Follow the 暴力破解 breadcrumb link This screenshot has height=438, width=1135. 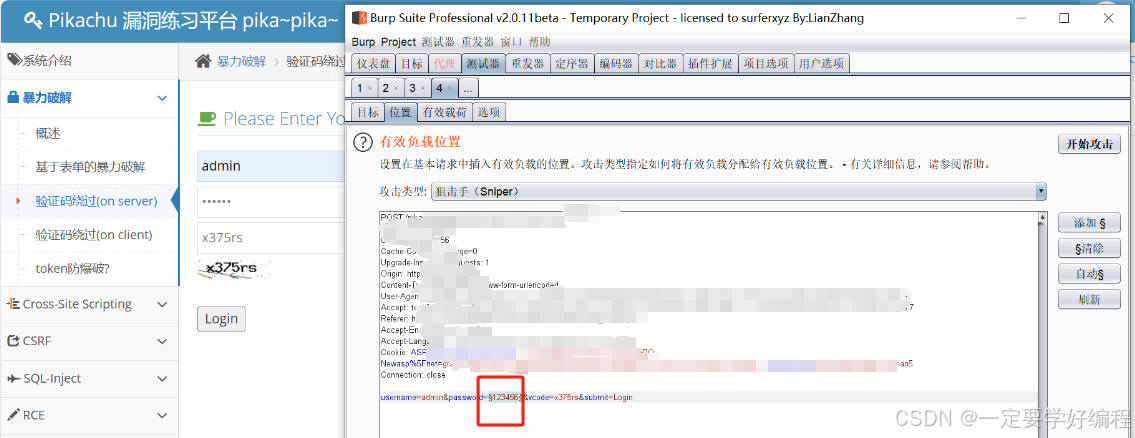click(241, 62)
